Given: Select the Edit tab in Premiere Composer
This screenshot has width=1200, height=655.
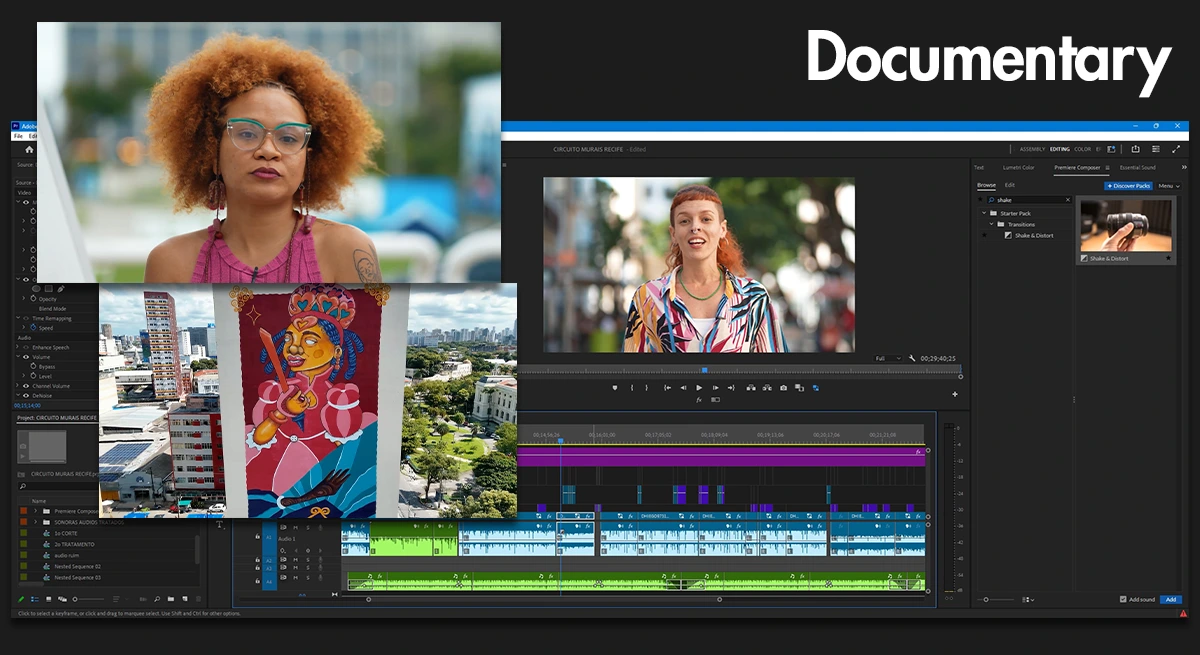Looking at the screenshot, I should coord(1010,185).
